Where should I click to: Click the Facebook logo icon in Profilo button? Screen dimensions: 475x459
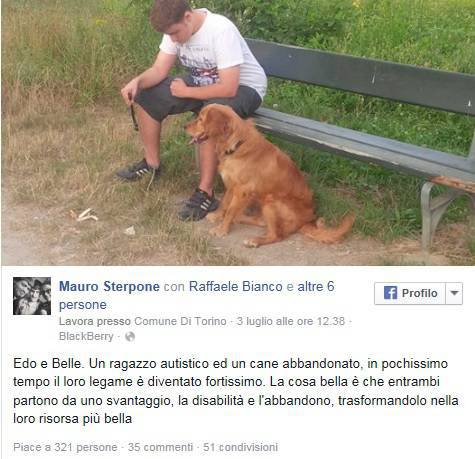390,293
